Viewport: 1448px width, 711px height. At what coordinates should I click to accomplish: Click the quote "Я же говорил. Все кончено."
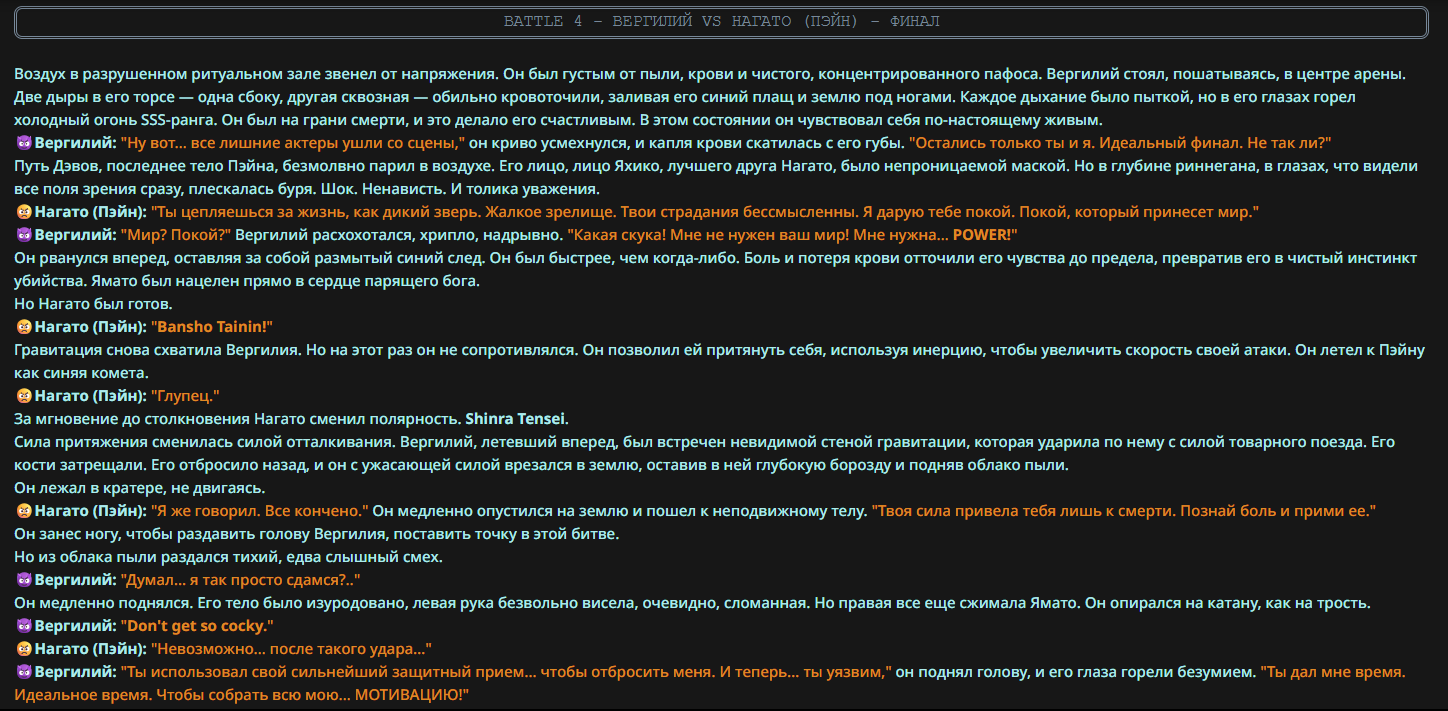pos(260,511)
